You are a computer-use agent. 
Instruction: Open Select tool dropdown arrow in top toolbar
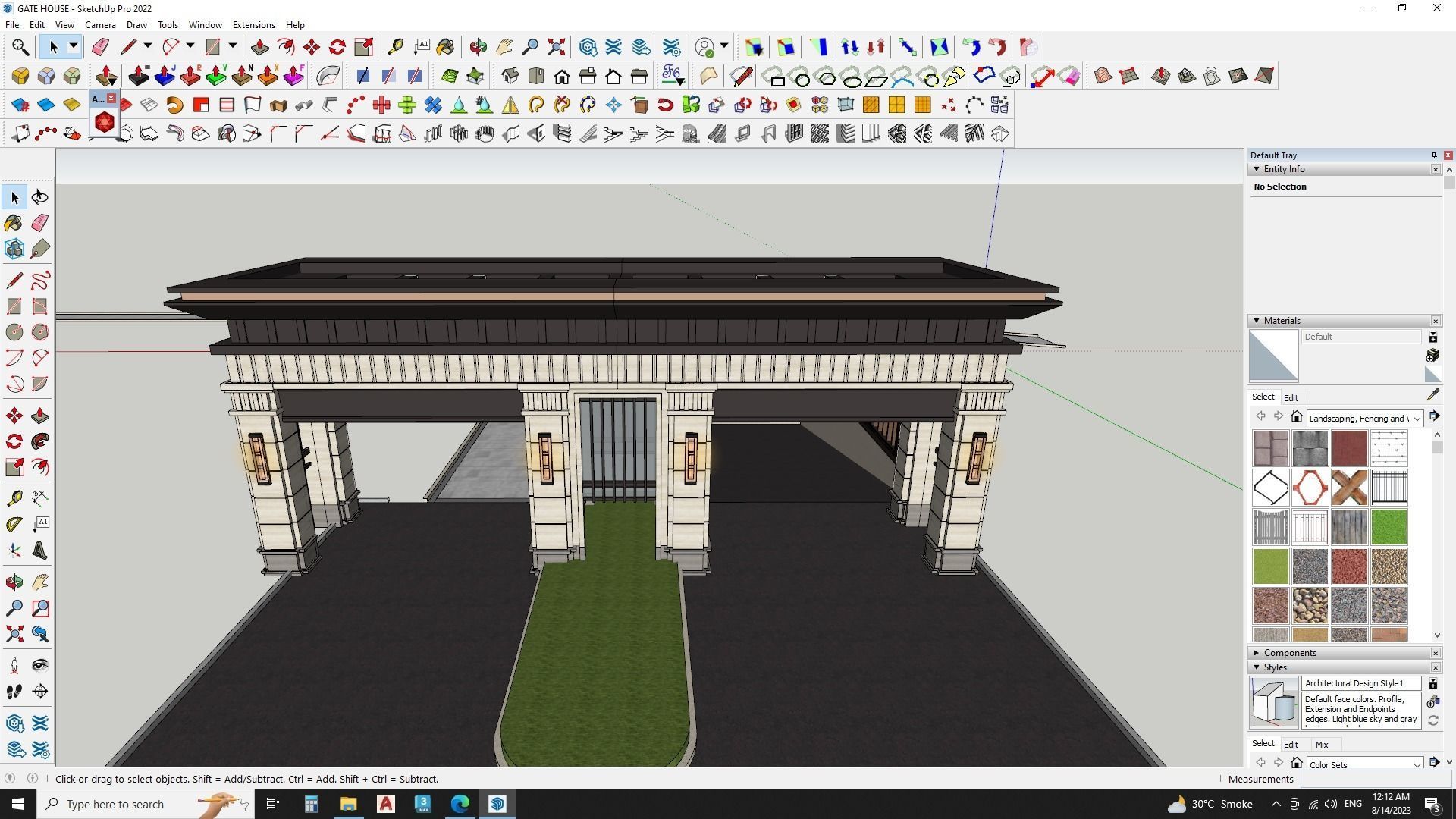tap(74, 47)
